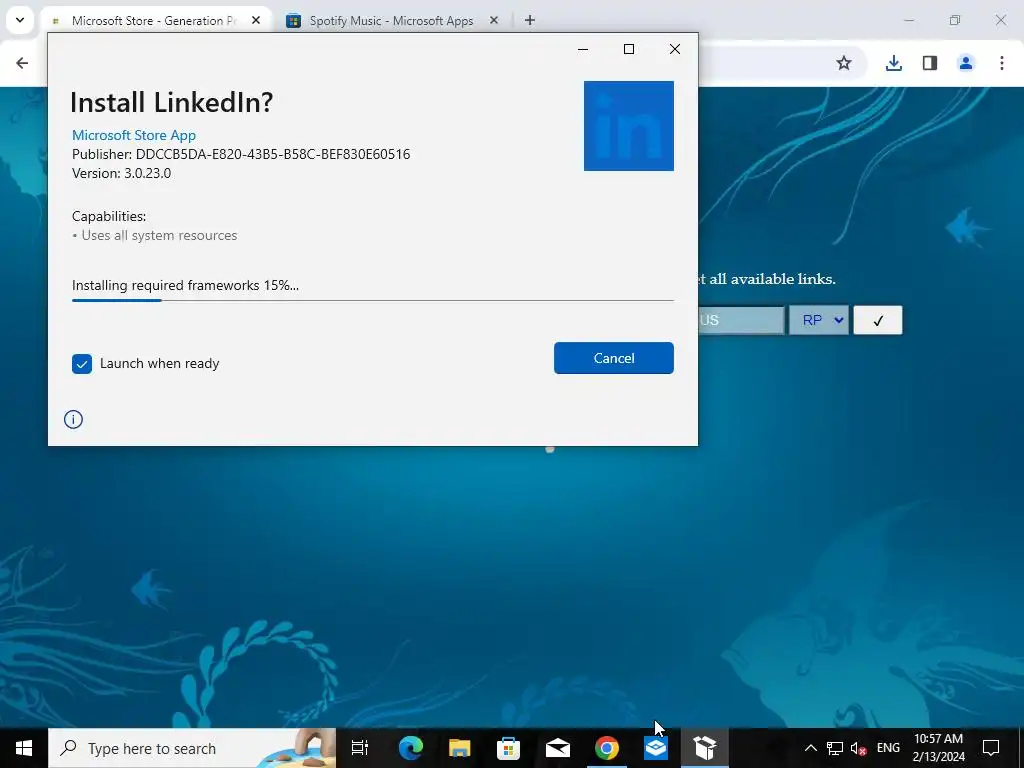Open Mail app from taskbar
The height and width of the screenshot is (768, 1024).
click(558, 748)
